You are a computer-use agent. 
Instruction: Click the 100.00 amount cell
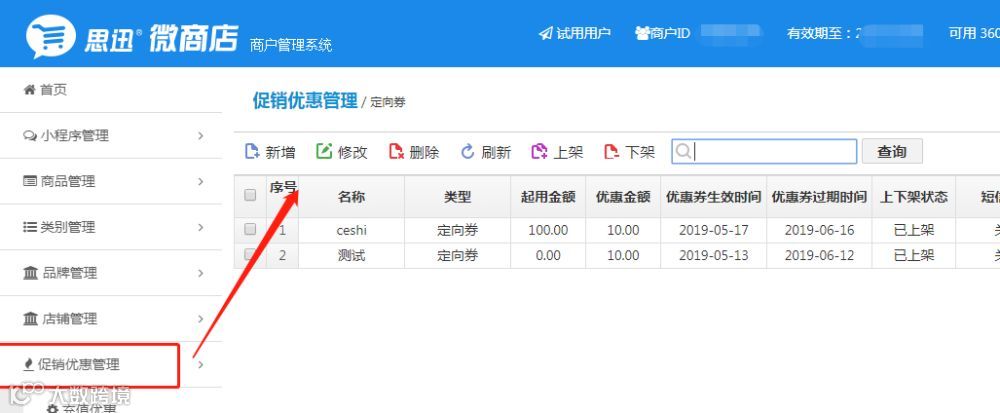point(548,230)
